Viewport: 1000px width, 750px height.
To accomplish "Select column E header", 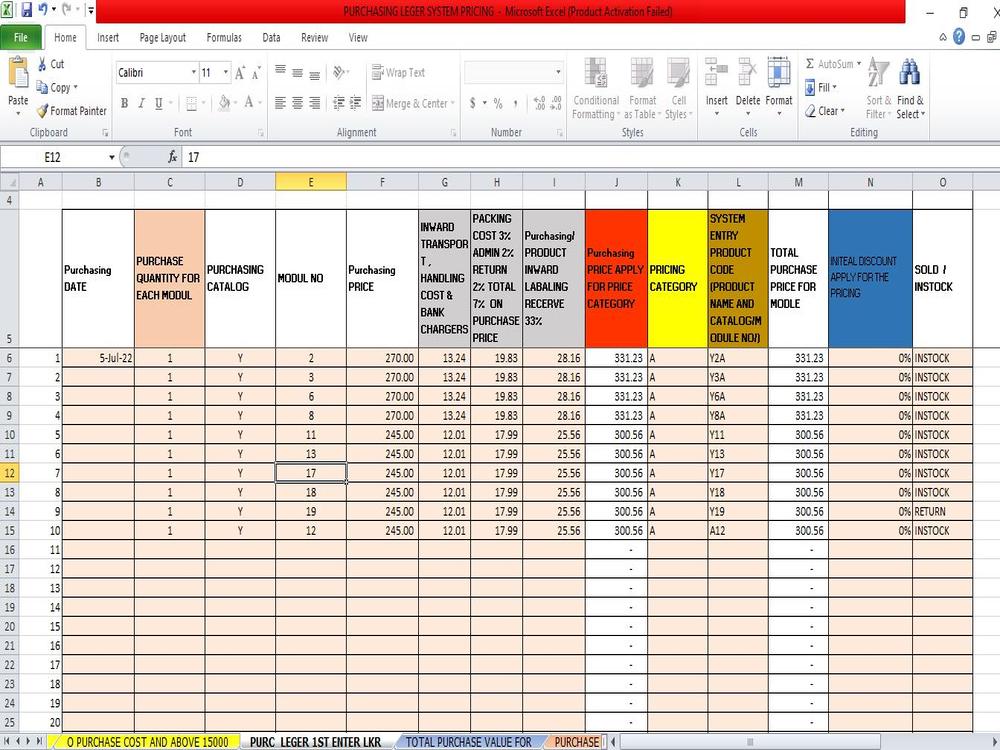I will click(311, 182).
